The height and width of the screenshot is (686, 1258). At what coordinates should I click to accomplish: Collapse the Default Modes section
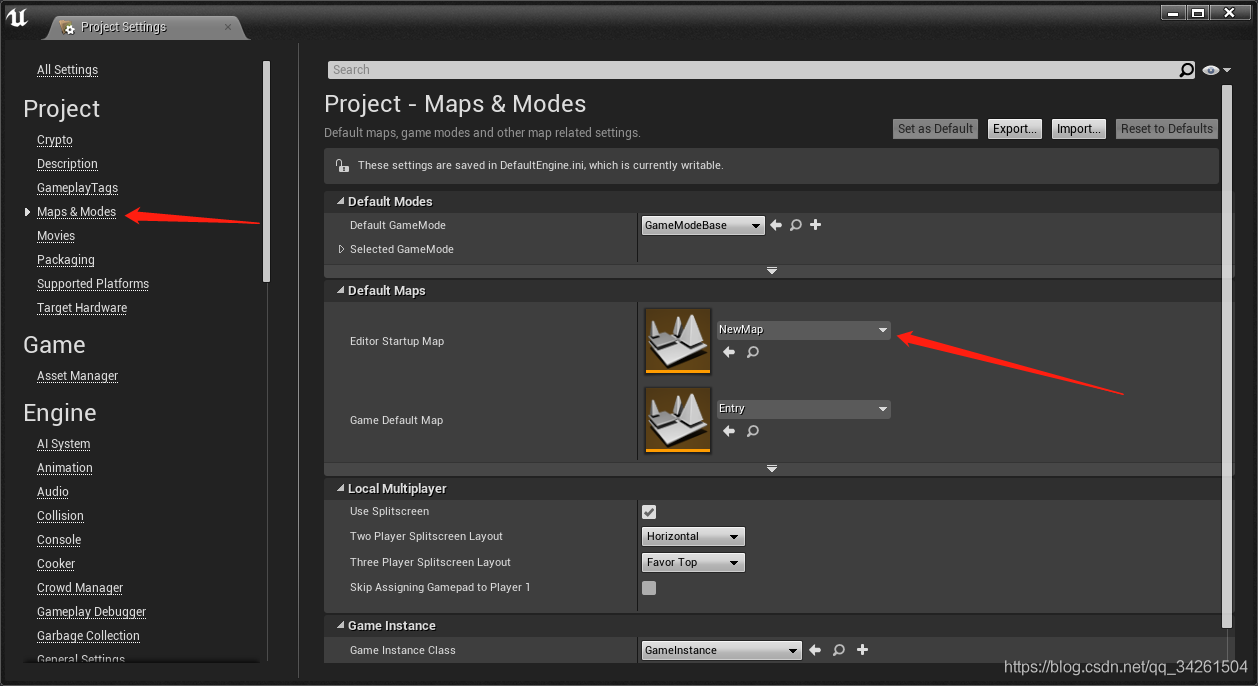[340, 202]
